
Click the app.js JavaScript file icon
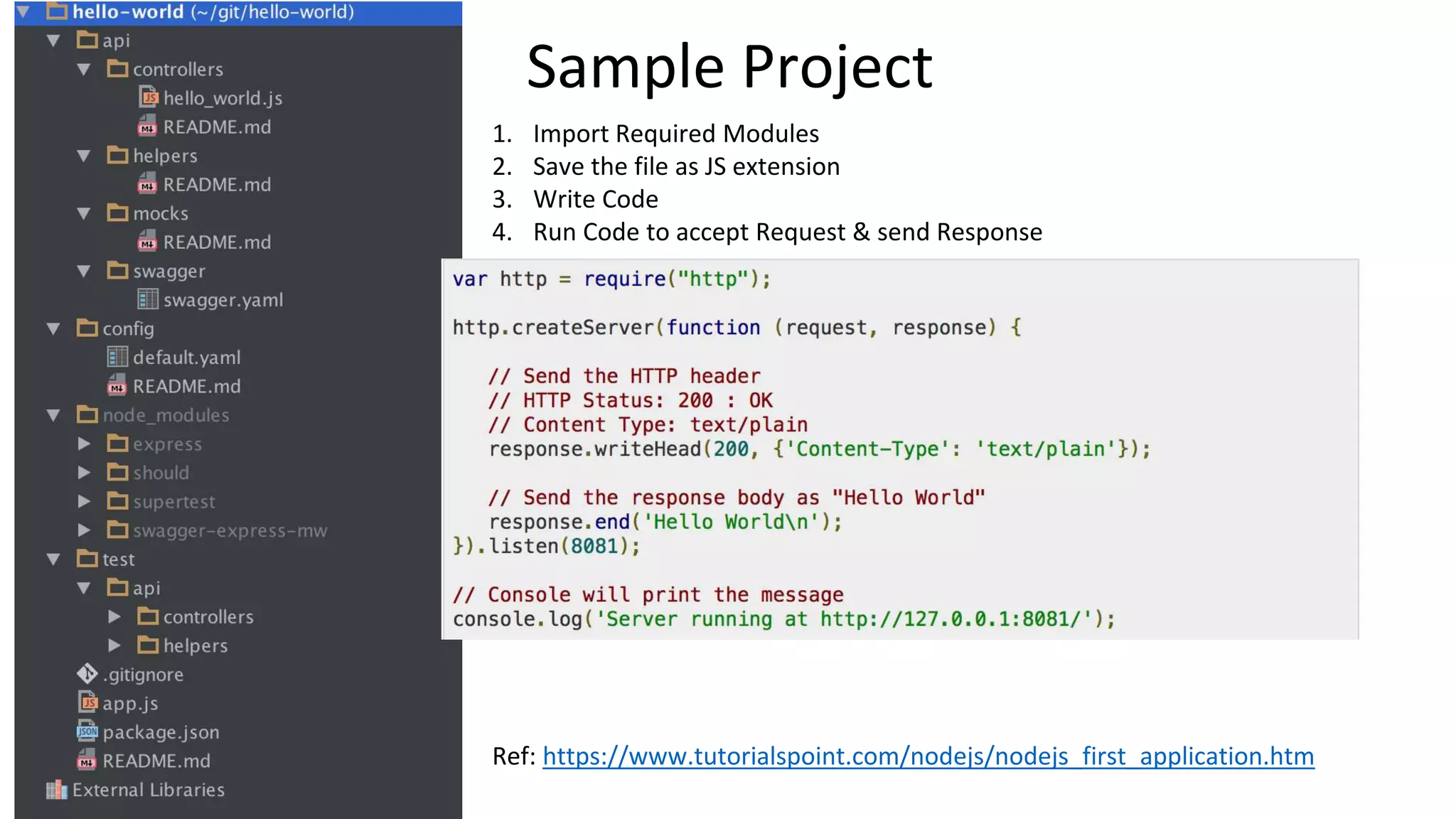point(87,702)
